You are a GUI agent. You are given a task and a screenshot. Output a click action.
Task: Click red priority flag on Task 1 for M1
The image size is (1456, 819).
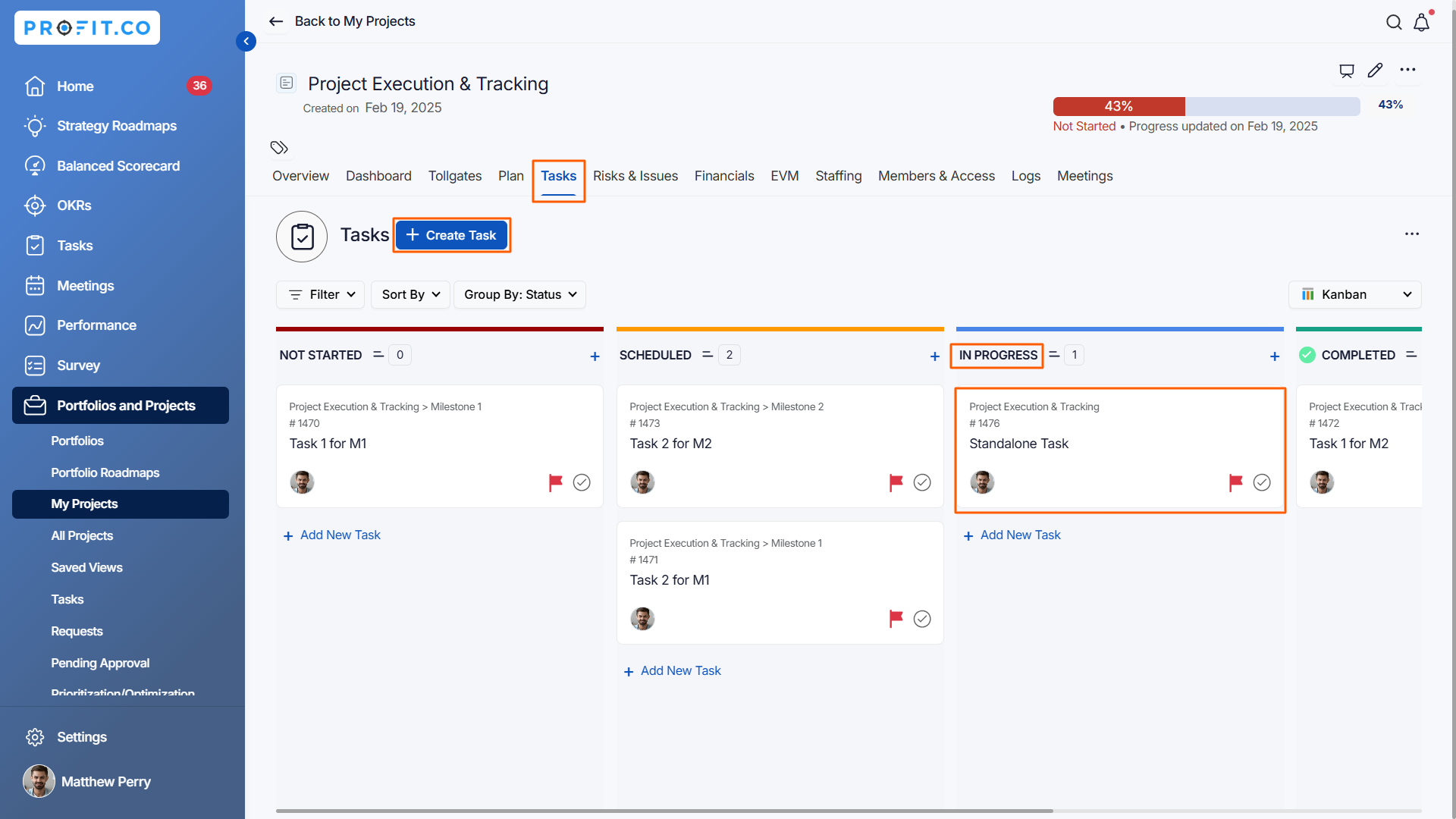pyautogui.click(x=555, y=482)
